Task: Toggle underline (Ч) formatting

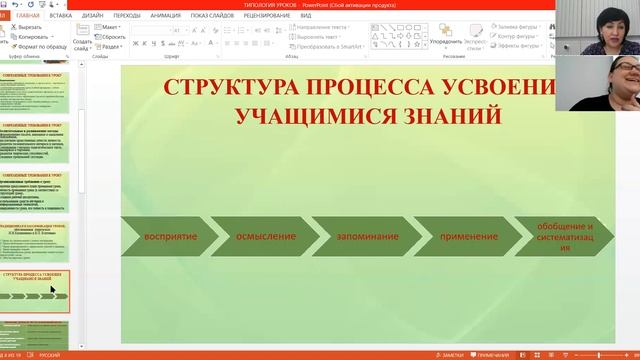Action: click(153, 43)
